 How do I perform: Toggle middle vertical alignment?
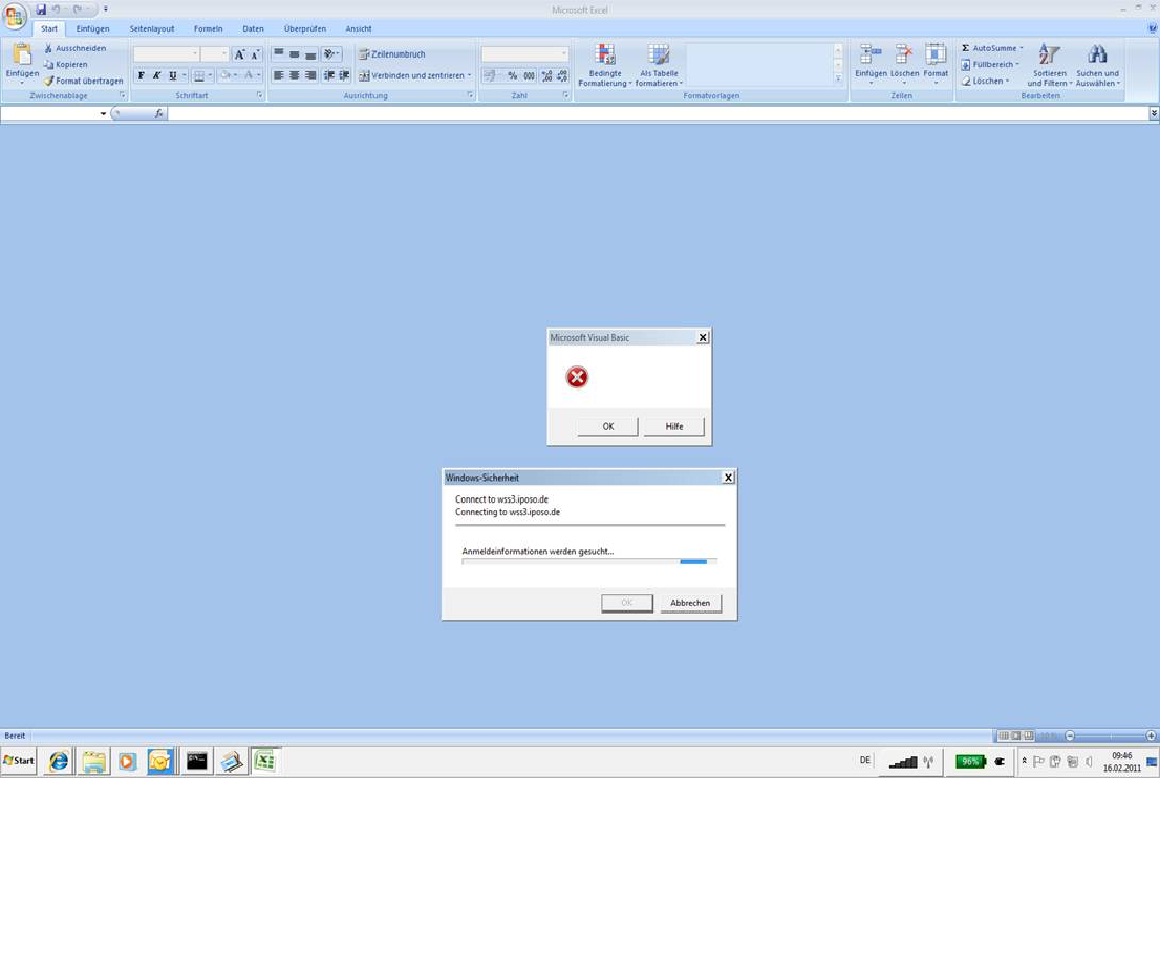(295, 54)
